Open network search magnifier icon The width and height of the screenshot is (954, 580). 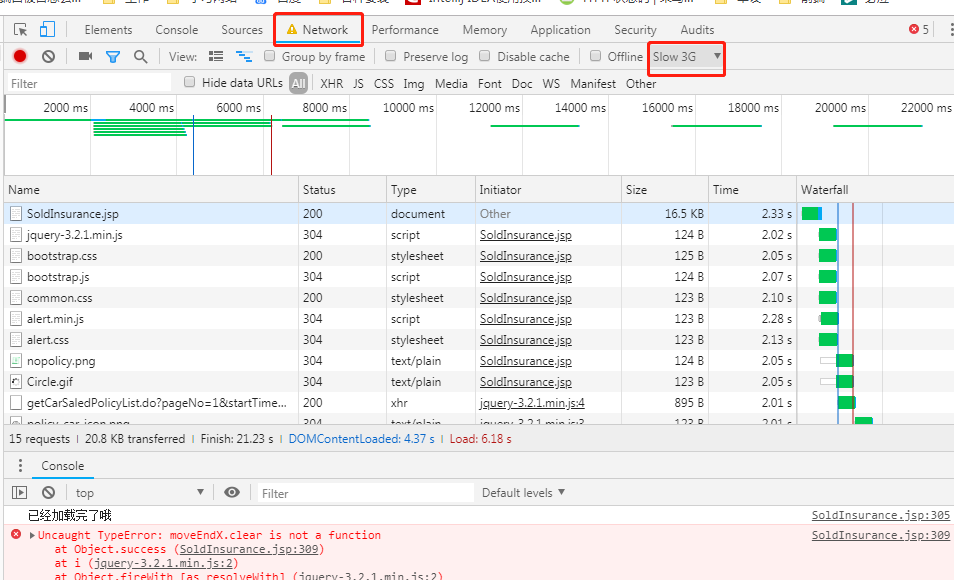point(141,57)
